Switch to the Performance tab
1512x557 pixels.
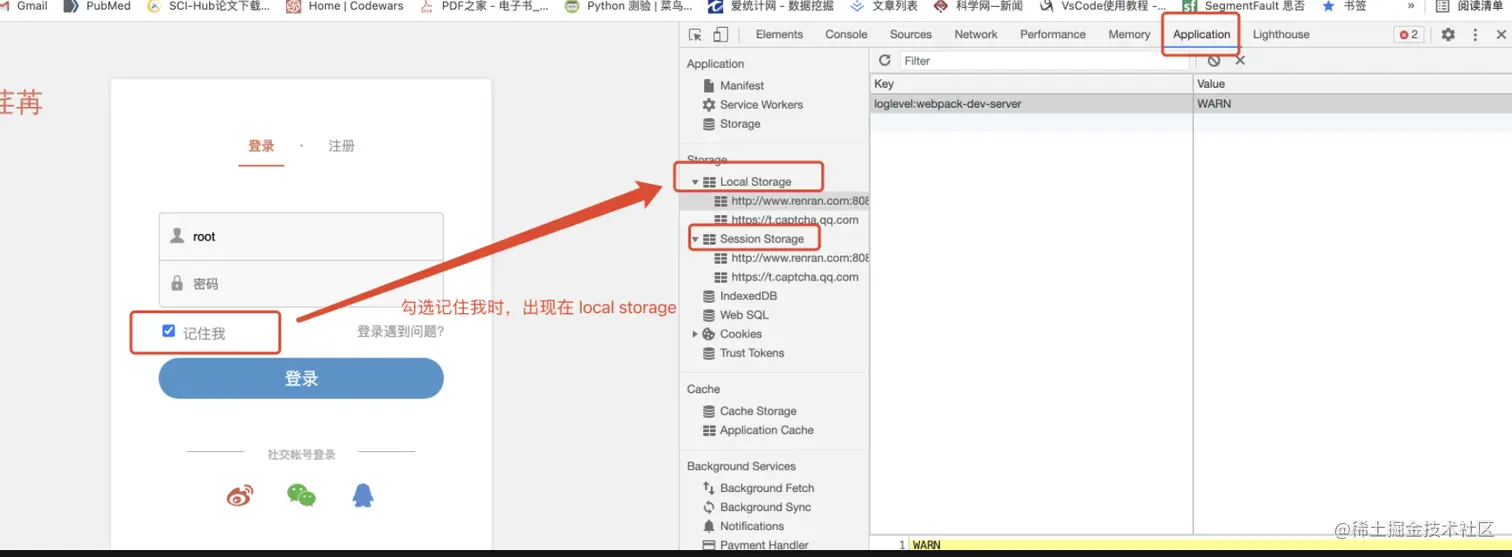(x=1052, y=34)
